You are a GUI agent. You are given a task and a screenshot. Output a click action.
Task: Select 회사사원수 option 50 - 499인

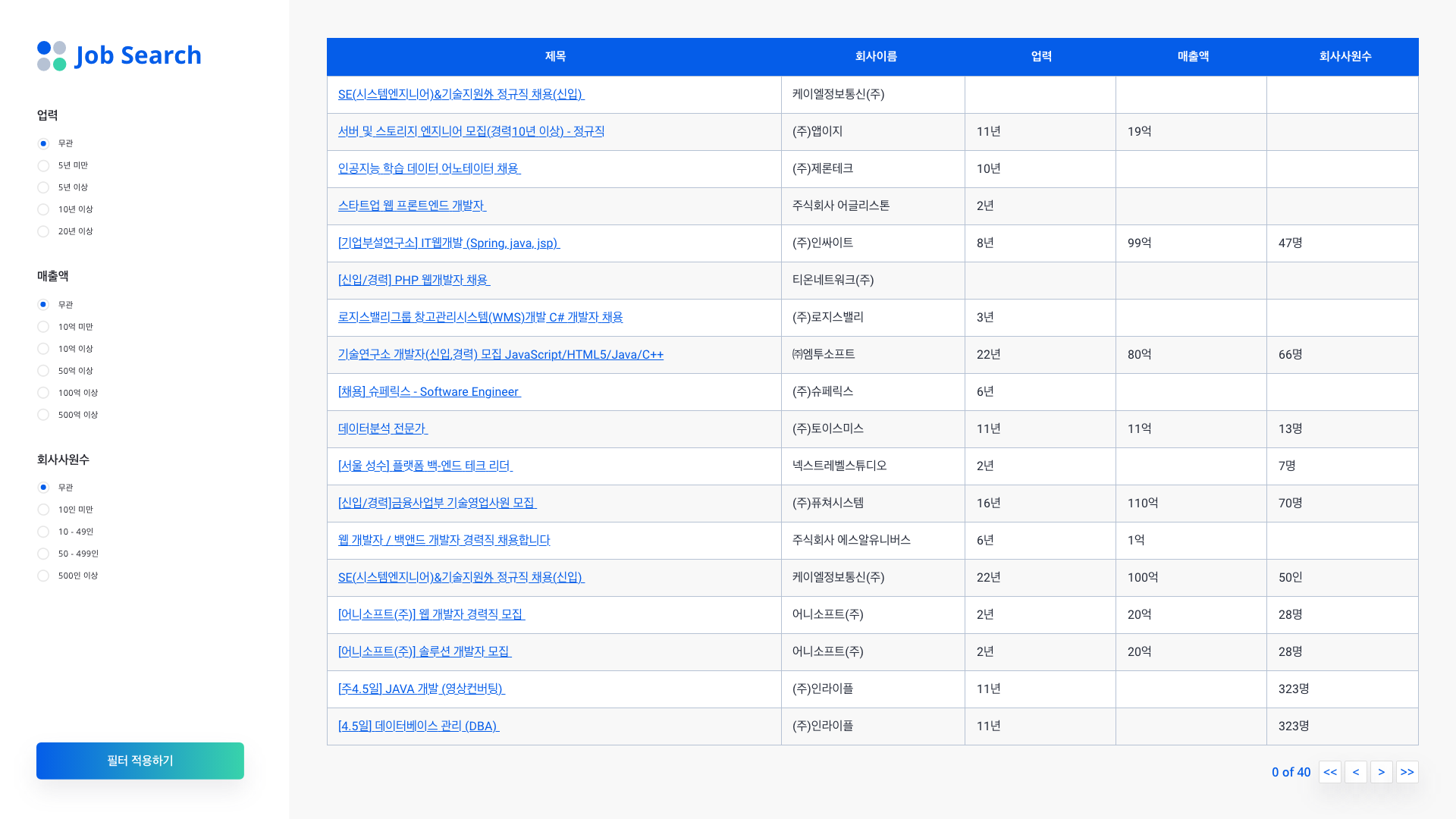coord(43,554)
